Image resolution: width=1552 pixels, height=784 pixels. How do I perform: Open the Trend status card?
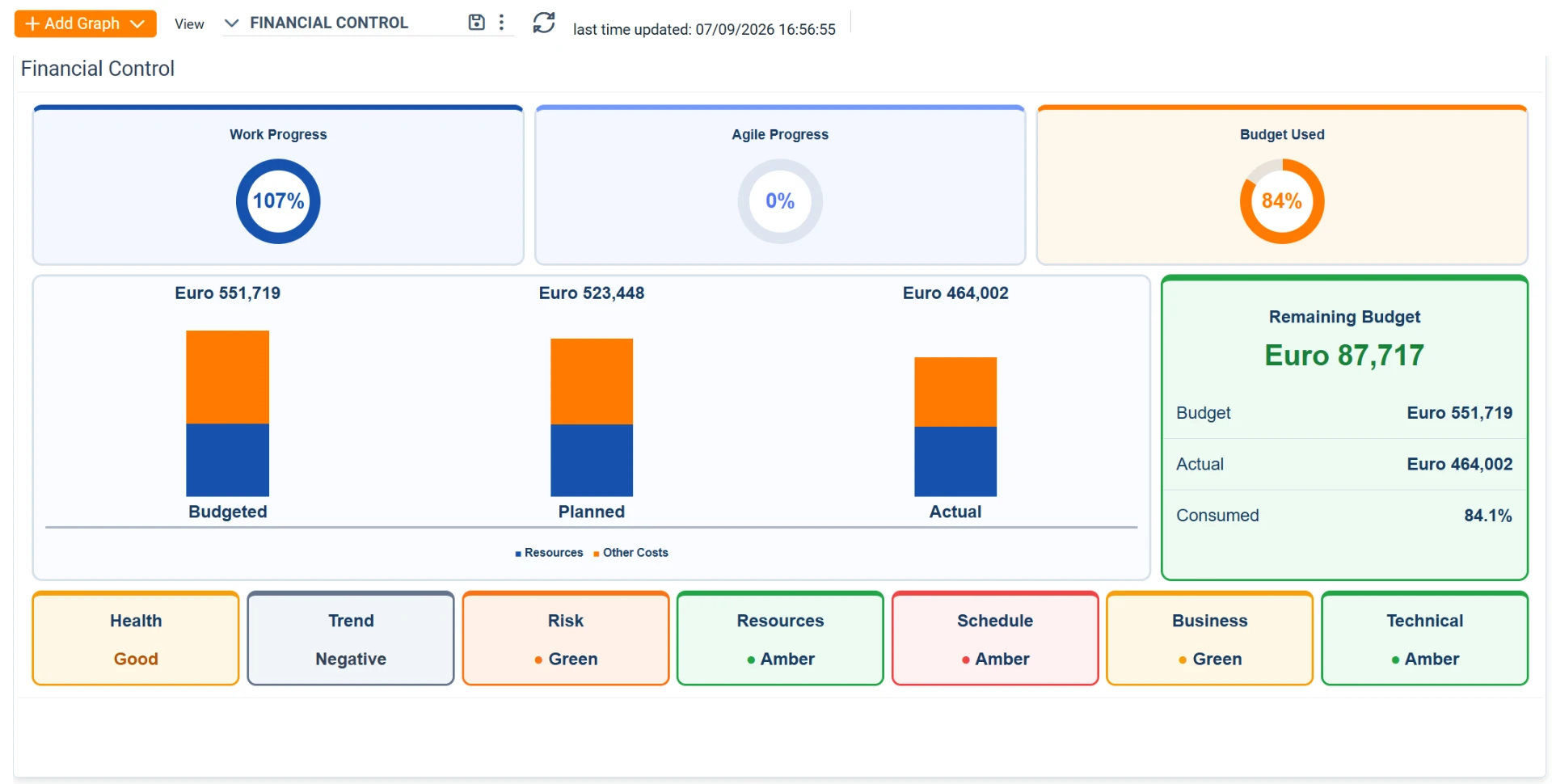pos(351,639)
